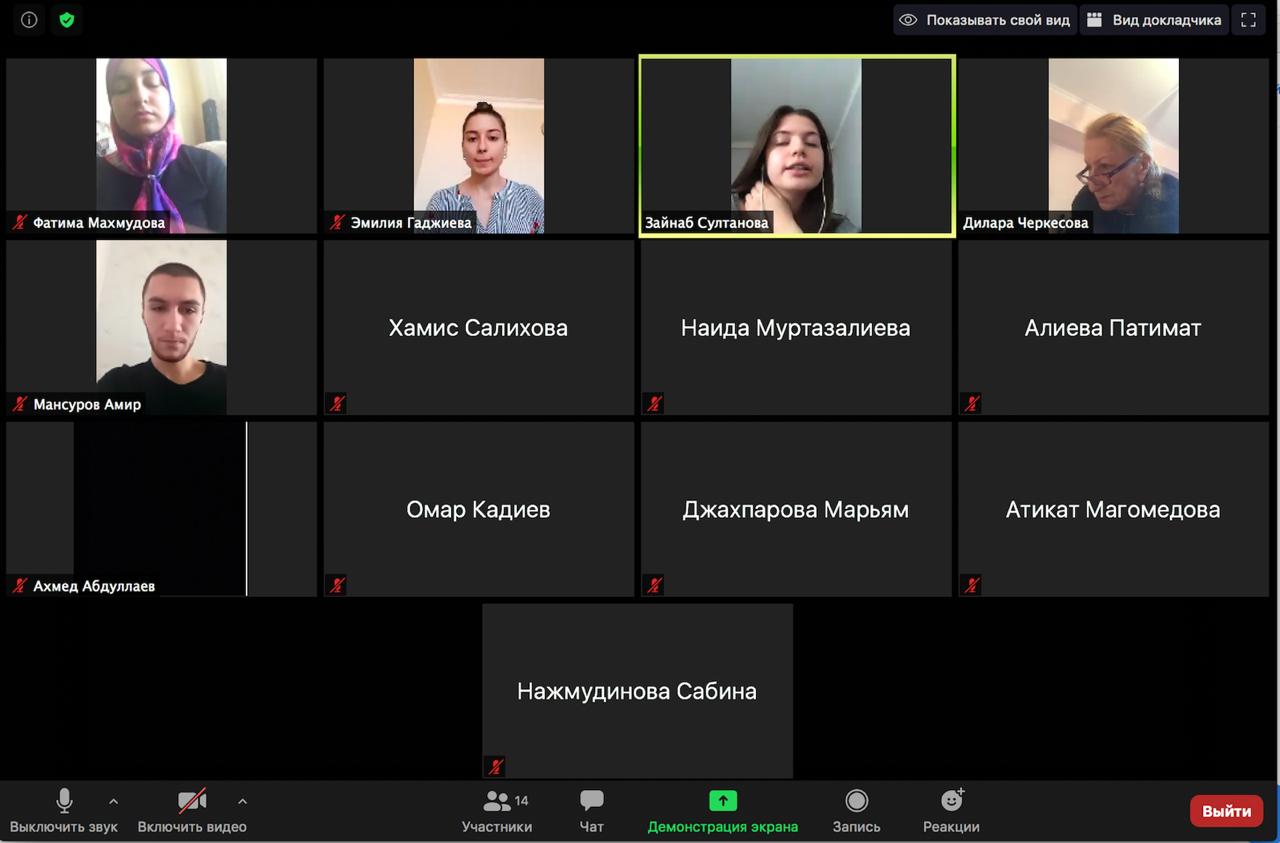This screenshot has height=843, width=1280.
Task: Mute microphone with Выключить звук
Action: [64, 811]
